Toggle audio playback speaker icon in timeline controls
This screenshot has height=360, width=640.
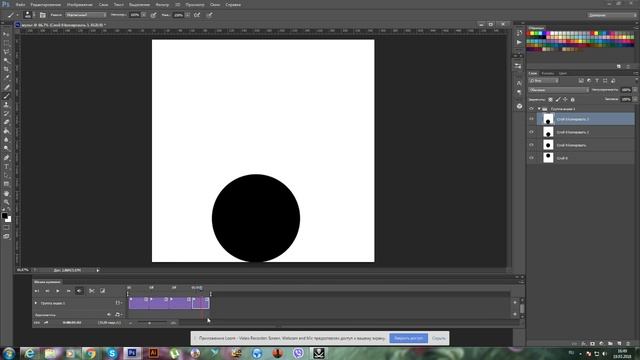coord(79,291)
